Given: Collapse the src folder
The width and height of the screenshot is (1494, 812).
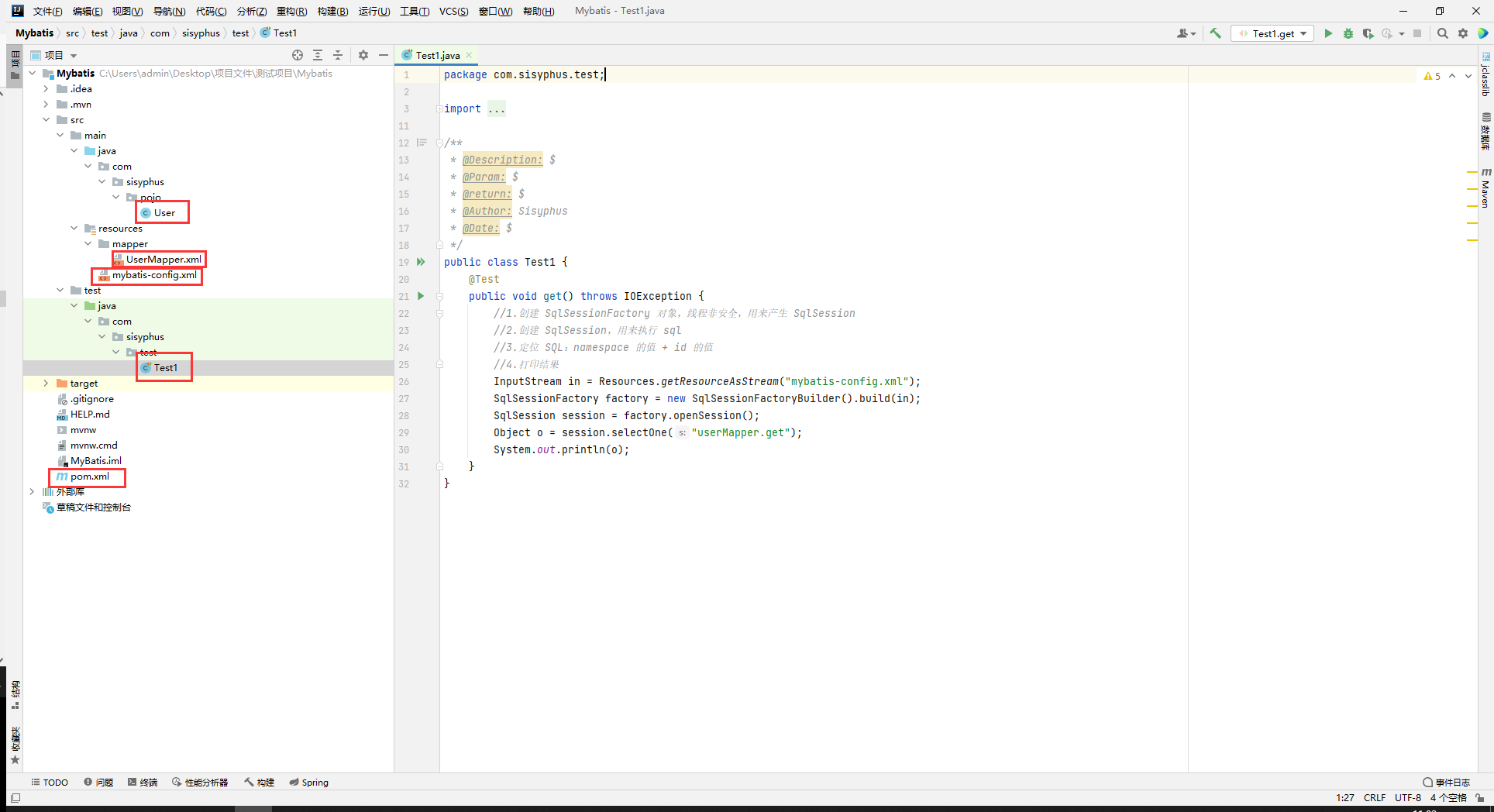Looking at the screenshot, I should tap(46, 119).
